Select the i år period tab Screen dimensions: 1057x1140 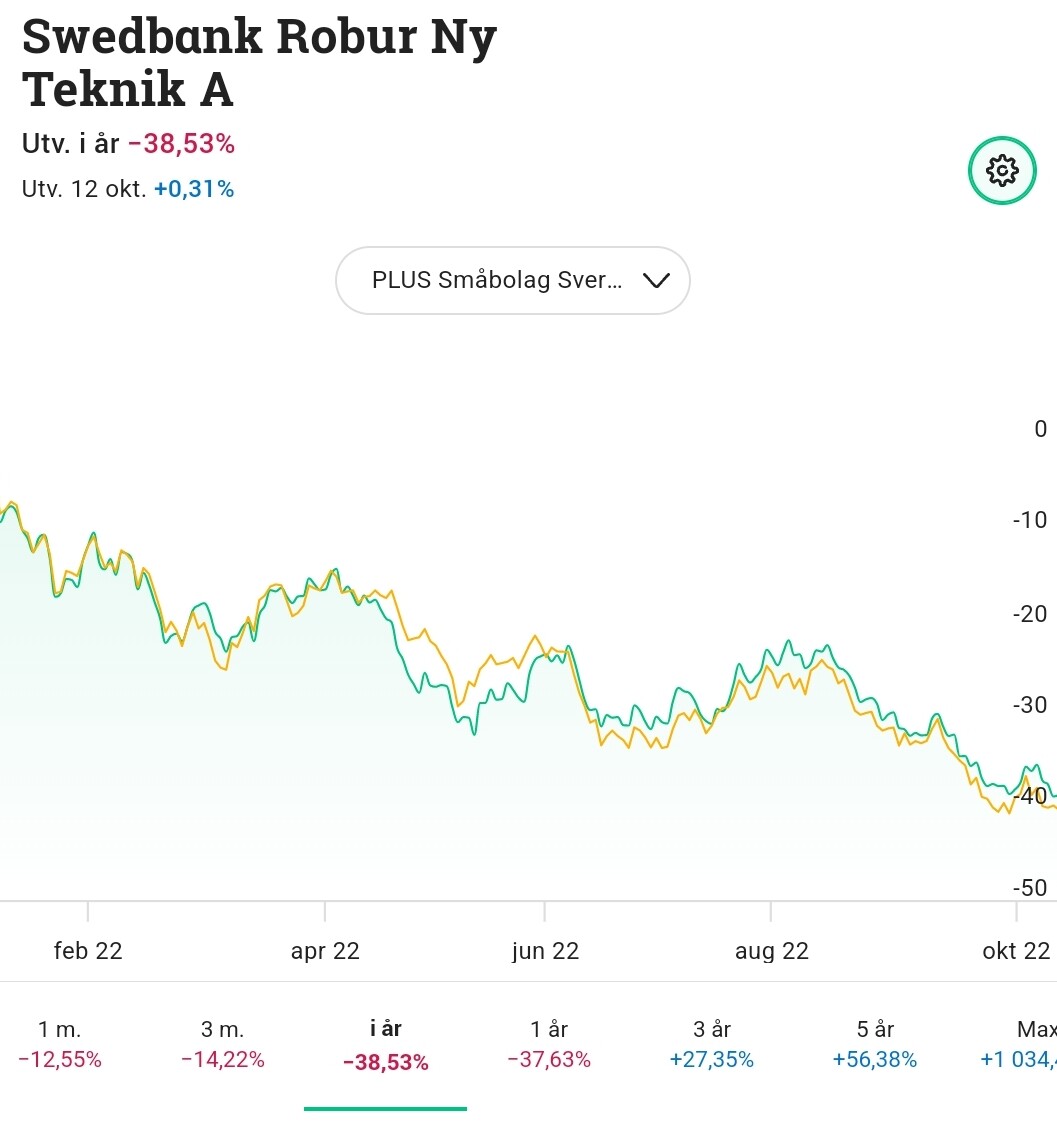pos(386,1045)
